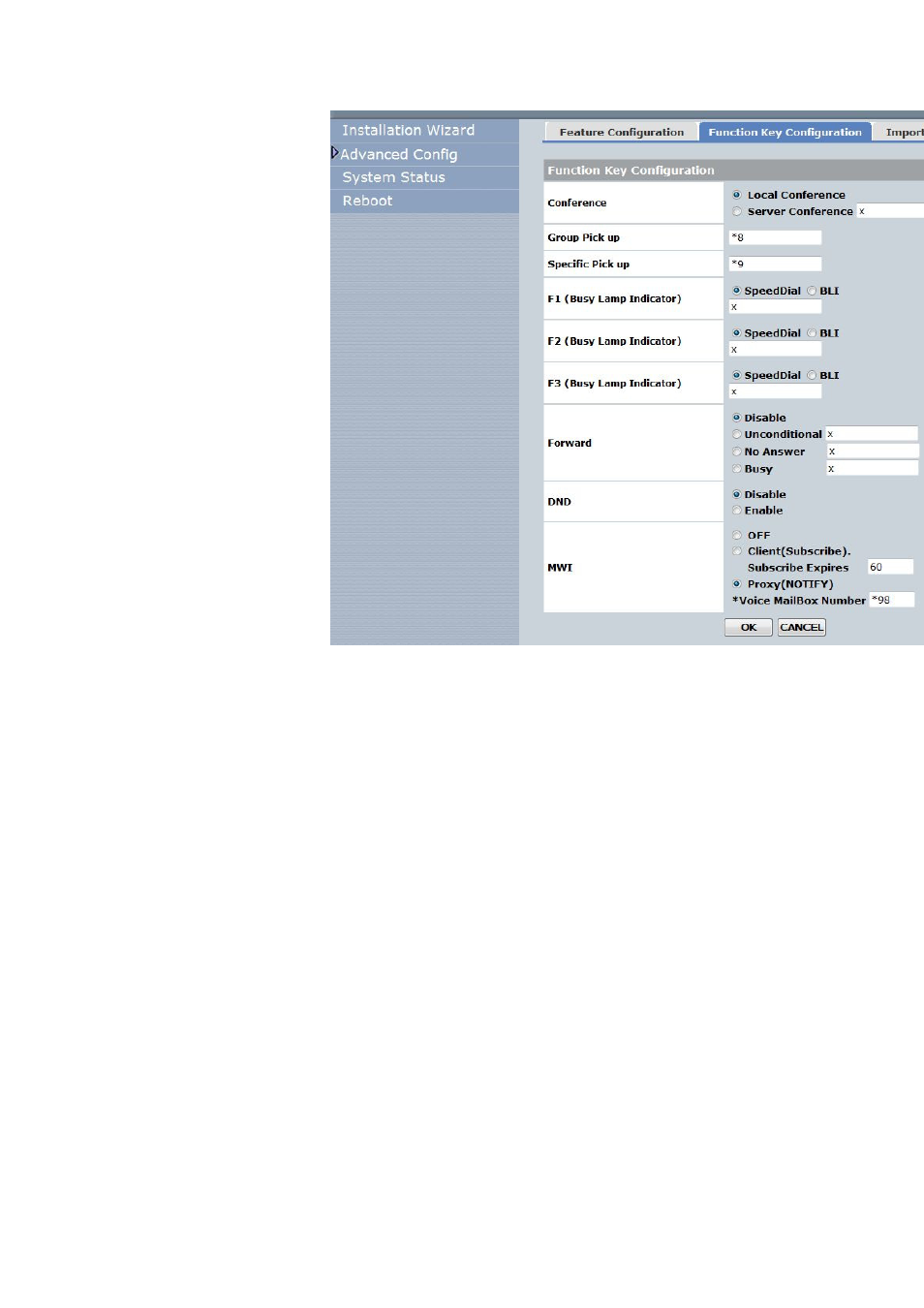This screenshot has width=924, height=1308.
Task: Select the Server Conference radio button
Action: 737,211
